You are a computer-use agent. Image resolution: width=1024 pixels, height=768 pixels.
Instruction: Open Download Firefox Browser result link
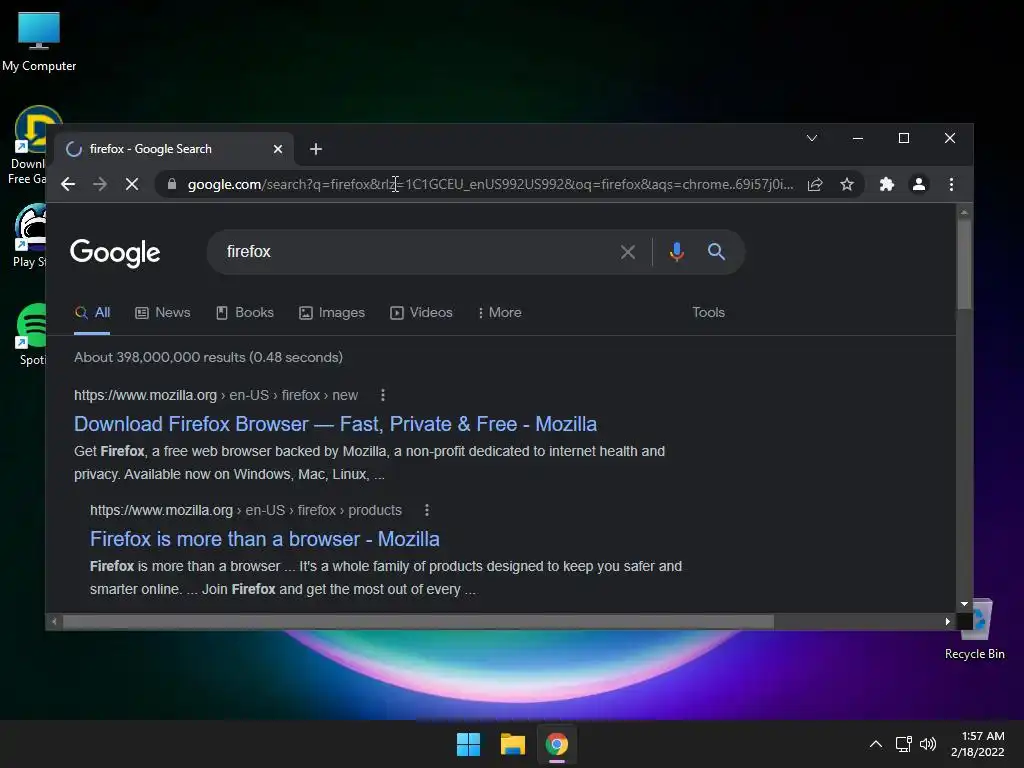335,424
